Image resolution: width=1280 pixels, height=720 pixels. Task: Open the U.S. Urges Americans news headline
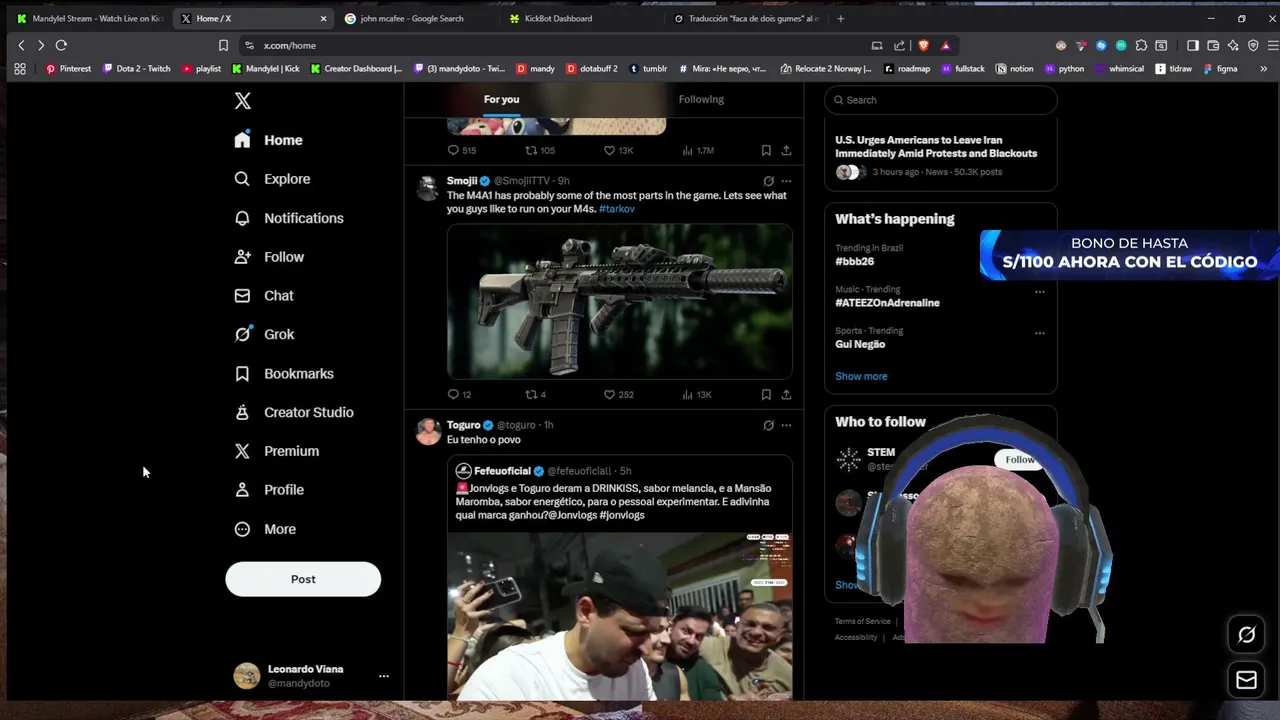pos(936,147)
